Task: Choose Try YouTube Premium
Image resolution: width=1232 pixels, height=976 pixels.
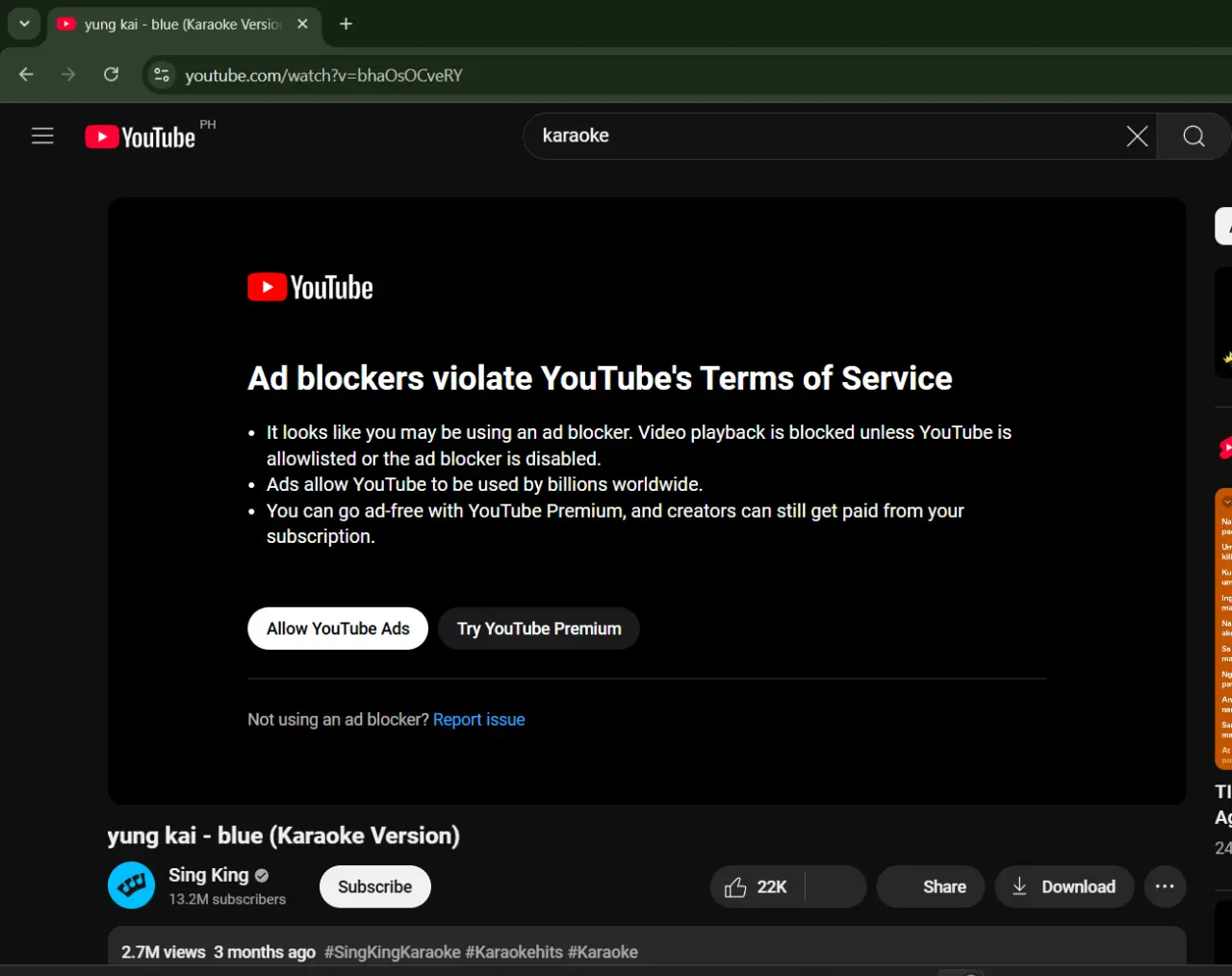Action: 539,629
